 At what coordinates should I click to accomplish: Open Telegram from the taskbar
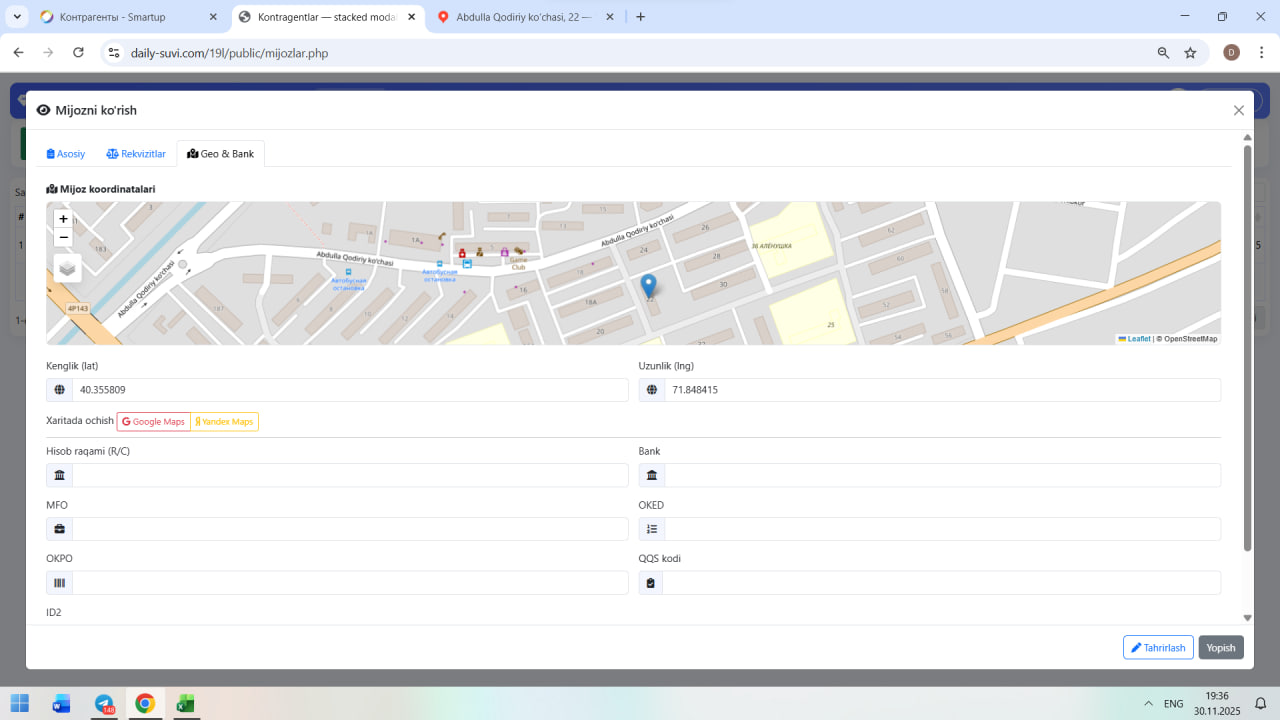pyautogui.click(x=104, y=704)
